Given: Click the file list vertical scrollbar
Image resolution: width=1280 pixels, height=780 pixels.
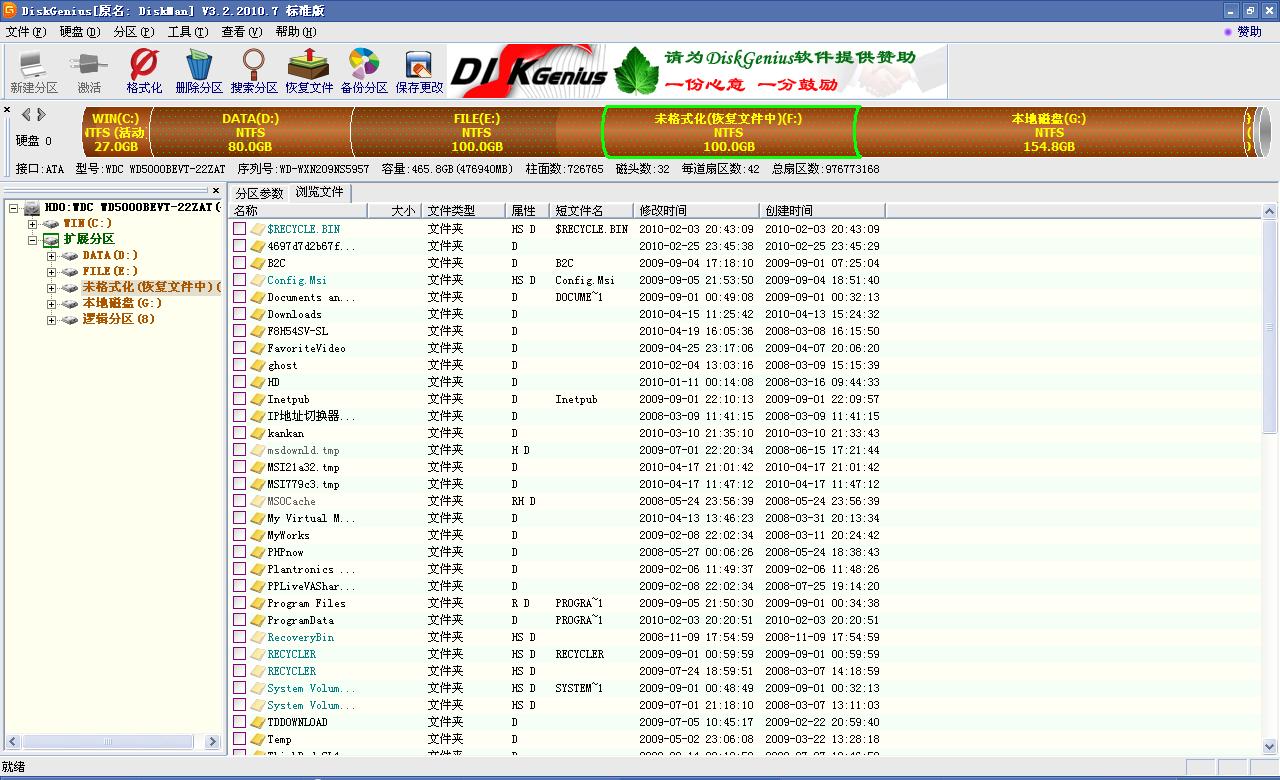Looking at the screenshot, I should (1270, 326).
